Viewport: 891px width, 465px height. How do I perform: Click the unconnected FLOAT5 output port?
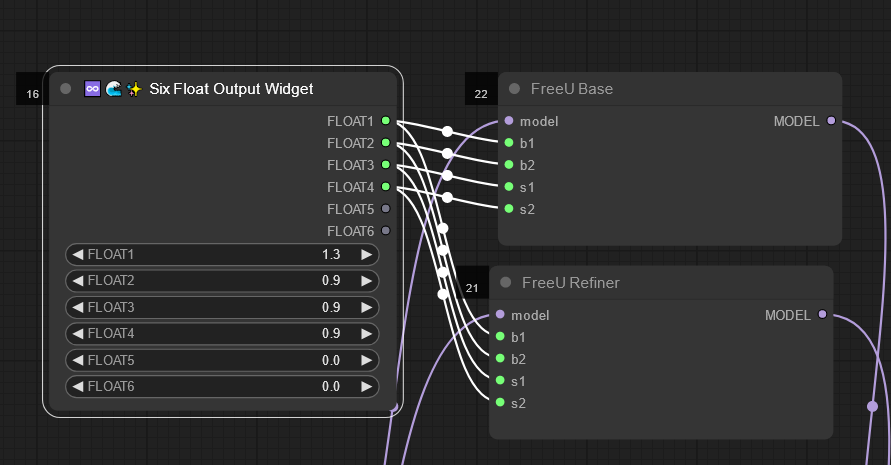(386, 209)
